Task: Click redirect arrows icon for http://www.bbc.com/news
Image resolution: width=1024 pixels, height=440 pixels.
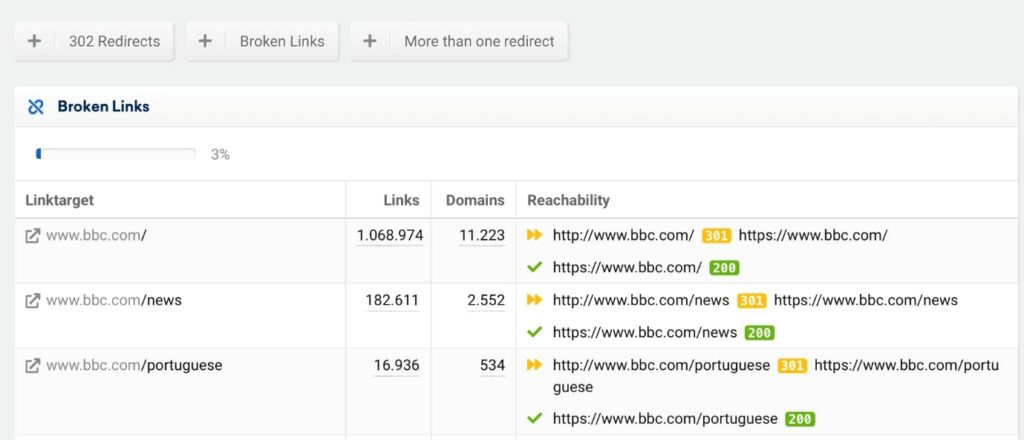Action: click(x=535, y=300)
